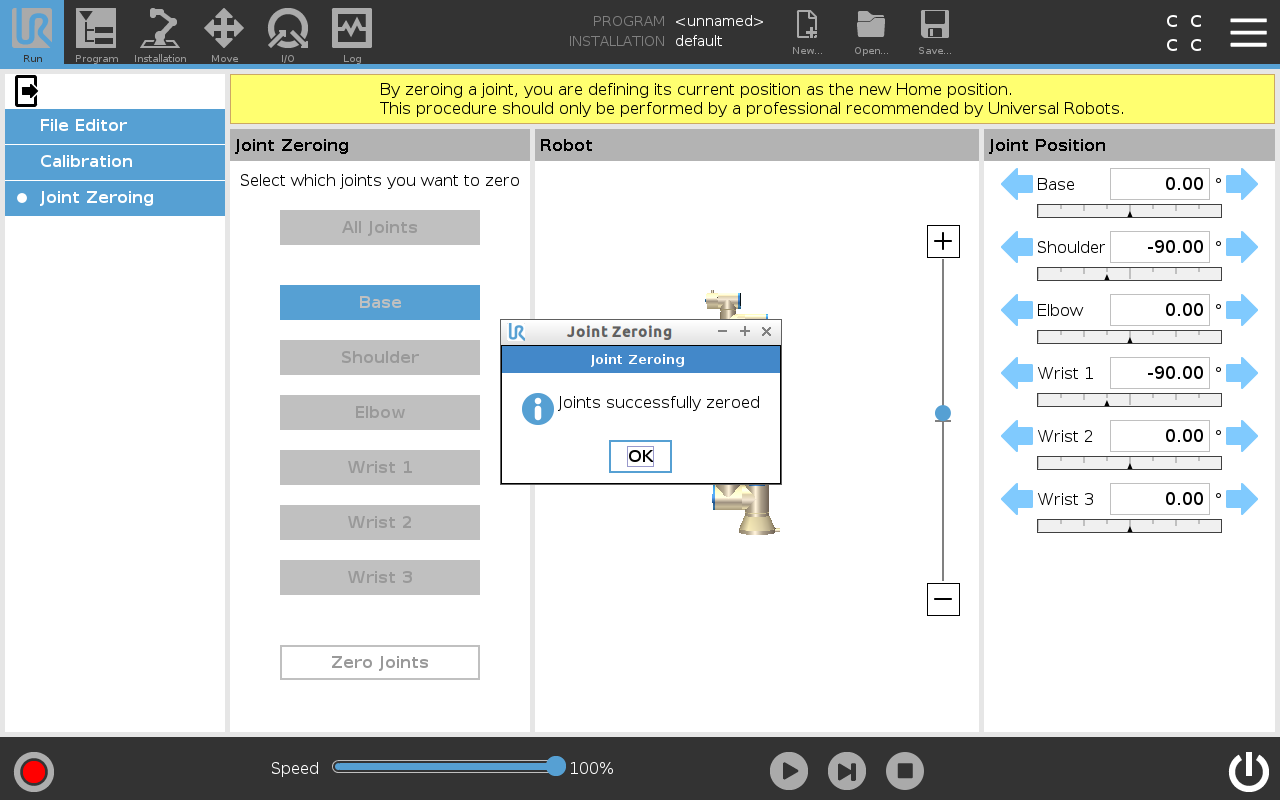The width and height of the screenshot is (1280, 800).
Task: Switch to the Move tab
Action: click(x=224, y=32)
